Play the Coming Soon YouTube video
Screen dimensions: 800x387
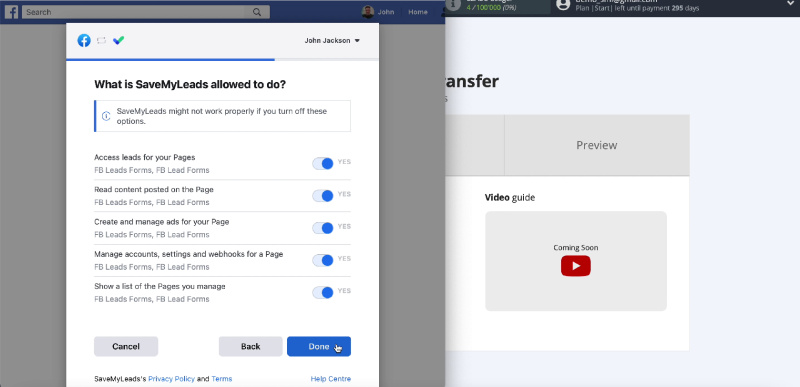pyautogui.click(x=576, y=266)
